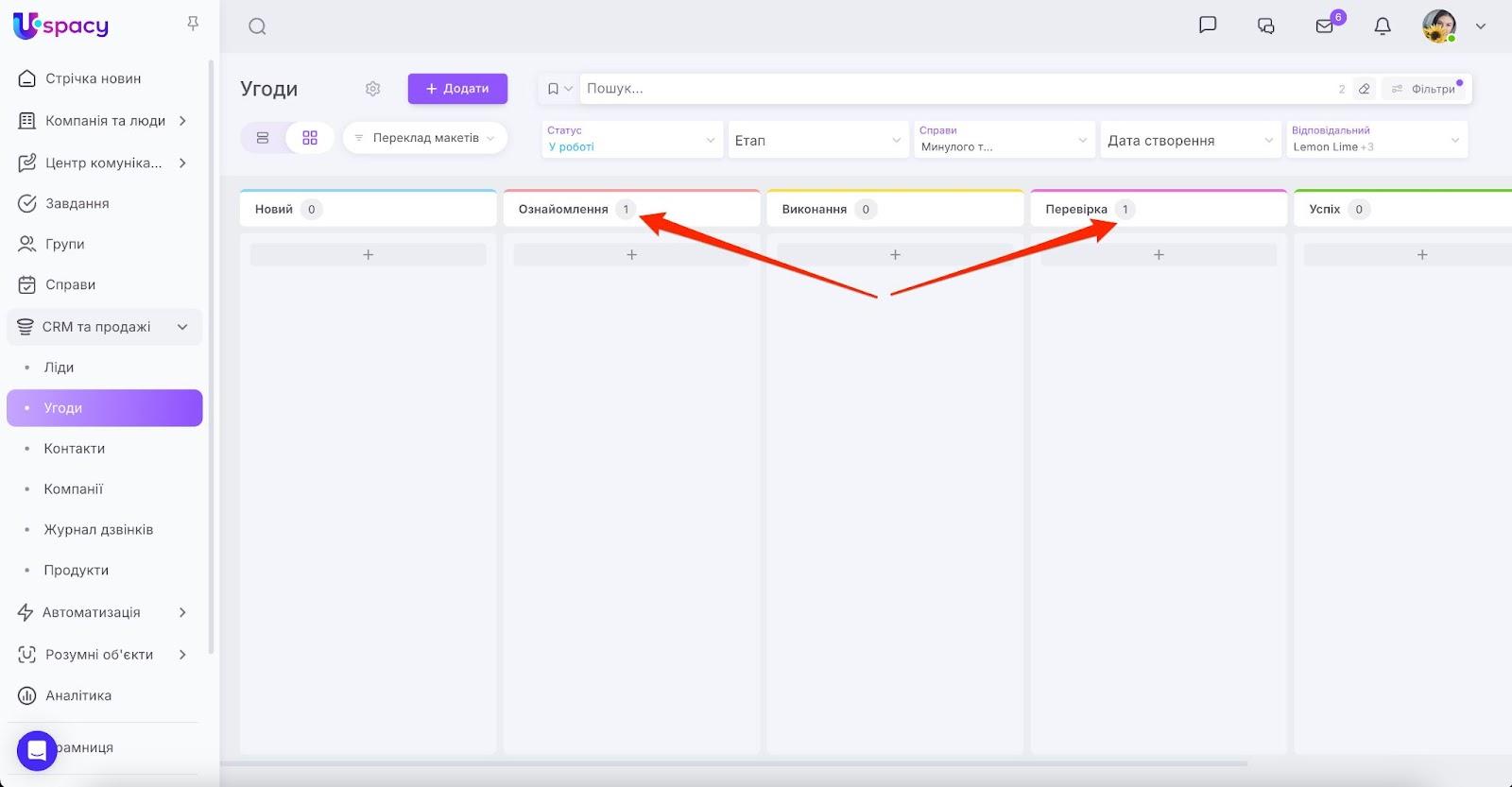
Task: Click the Угоди page title
Action: click(268, 89)
